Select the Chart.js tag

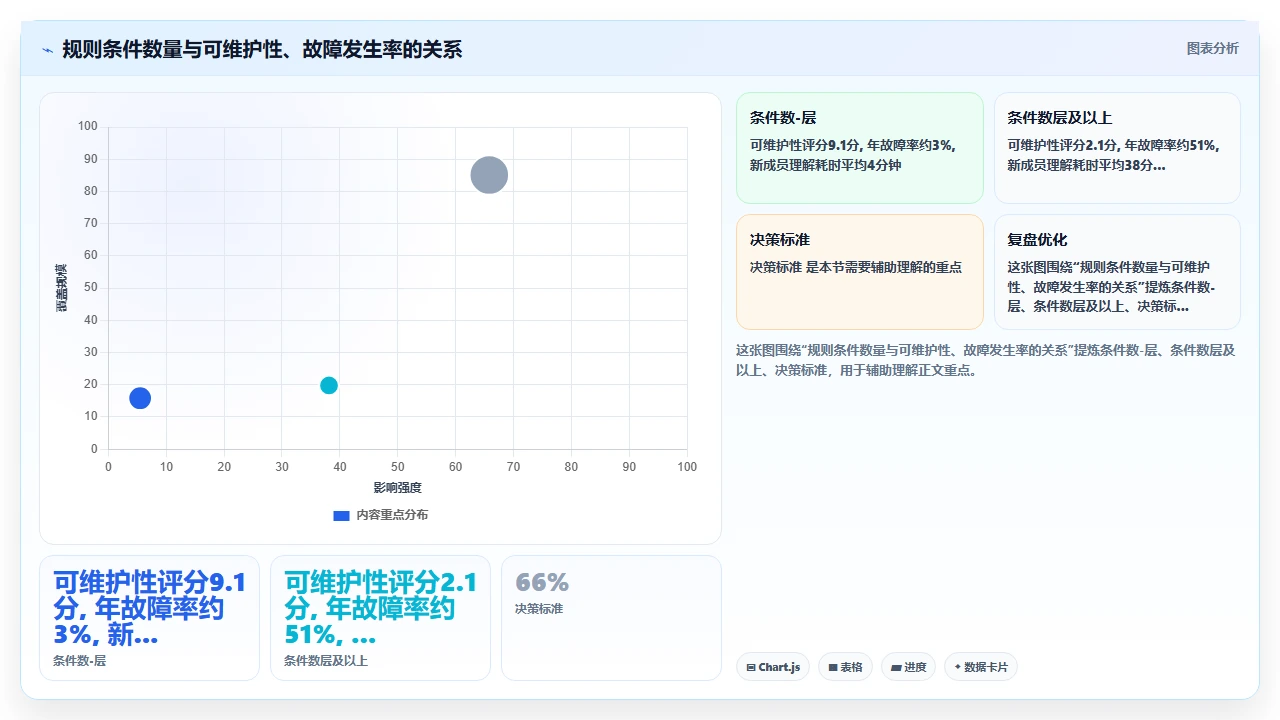coord(773,667)
